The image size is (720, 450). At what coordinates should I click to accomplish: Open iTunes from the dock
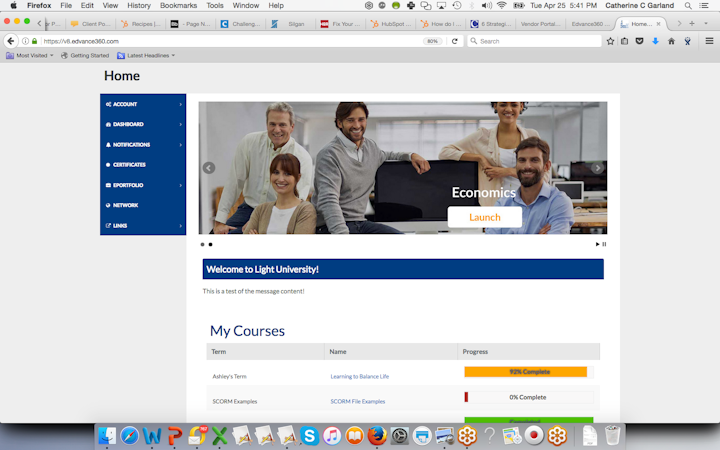pyautogui.click(x=332, y=435)
